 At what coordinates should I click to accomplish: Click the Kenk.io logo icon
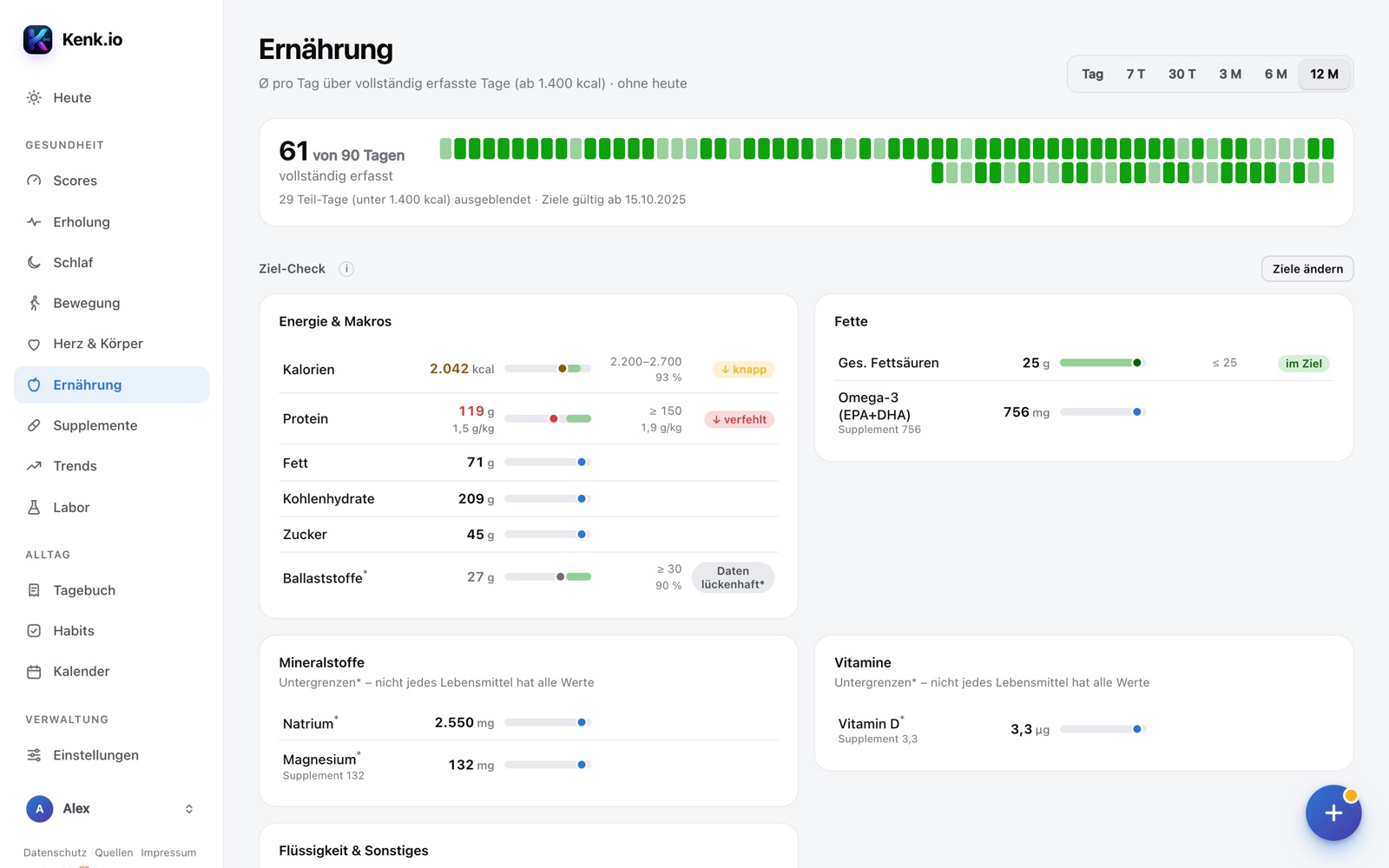[37, 39]
